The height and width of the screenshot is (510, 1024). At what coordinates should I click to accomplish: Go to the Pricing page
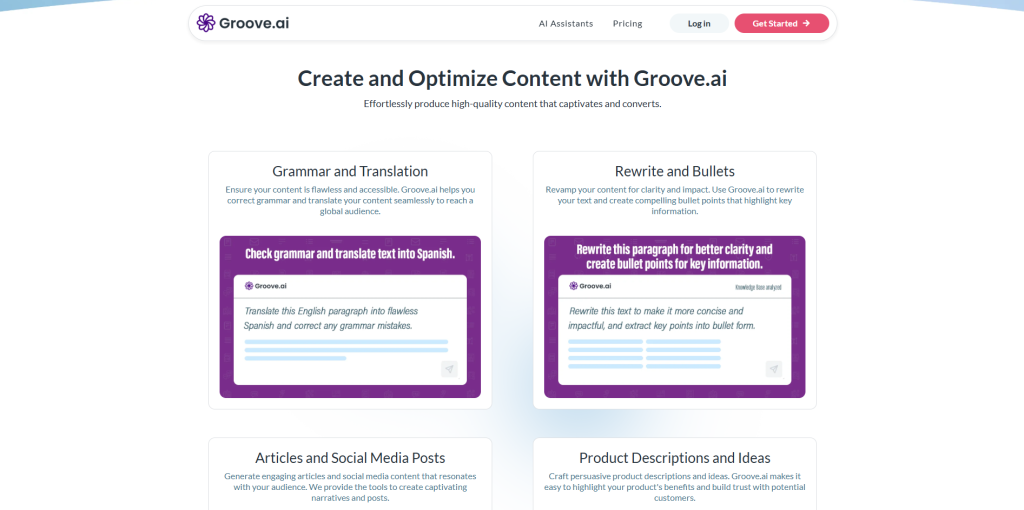627,24
